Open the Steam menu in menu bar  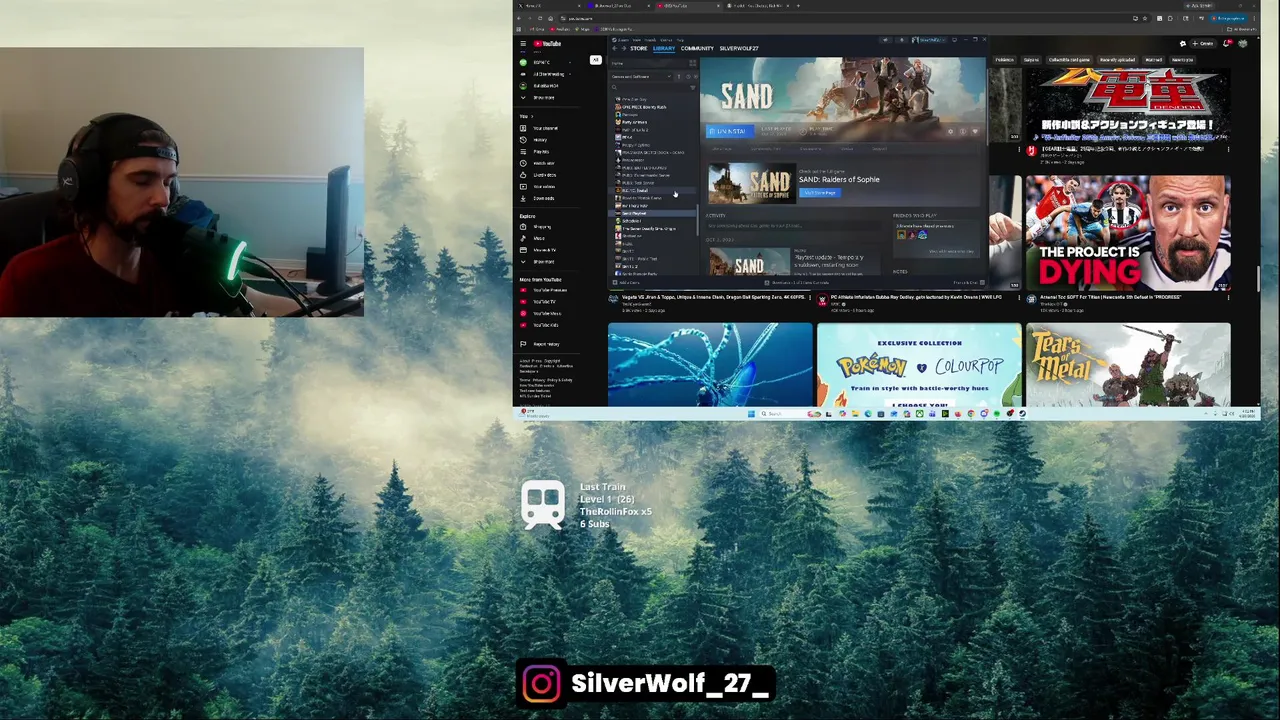[x=622, y=40]
